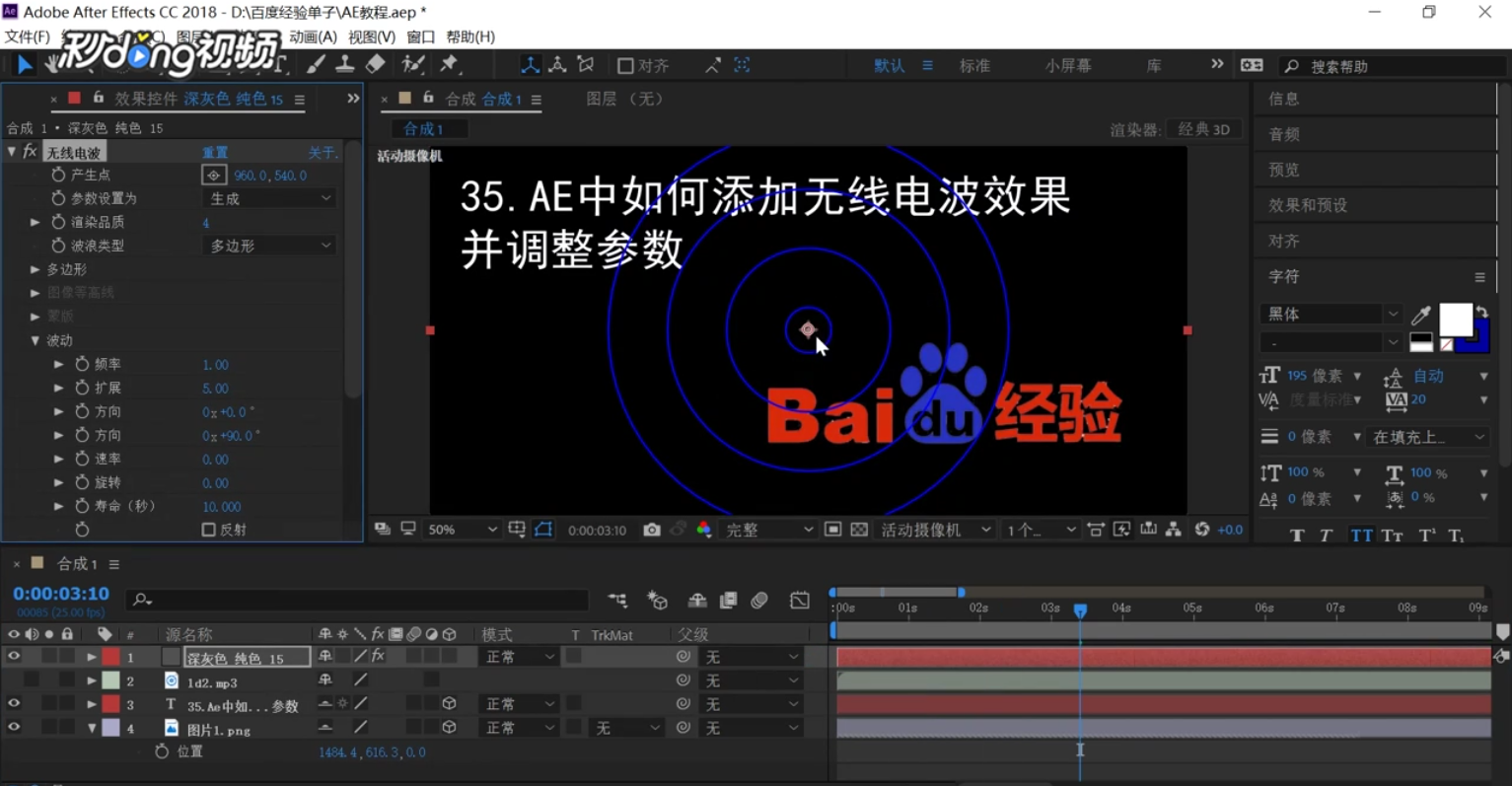
Task: Click the eyedropper in Character panel
Action: pyautogui.click(x=1421, y=316)
